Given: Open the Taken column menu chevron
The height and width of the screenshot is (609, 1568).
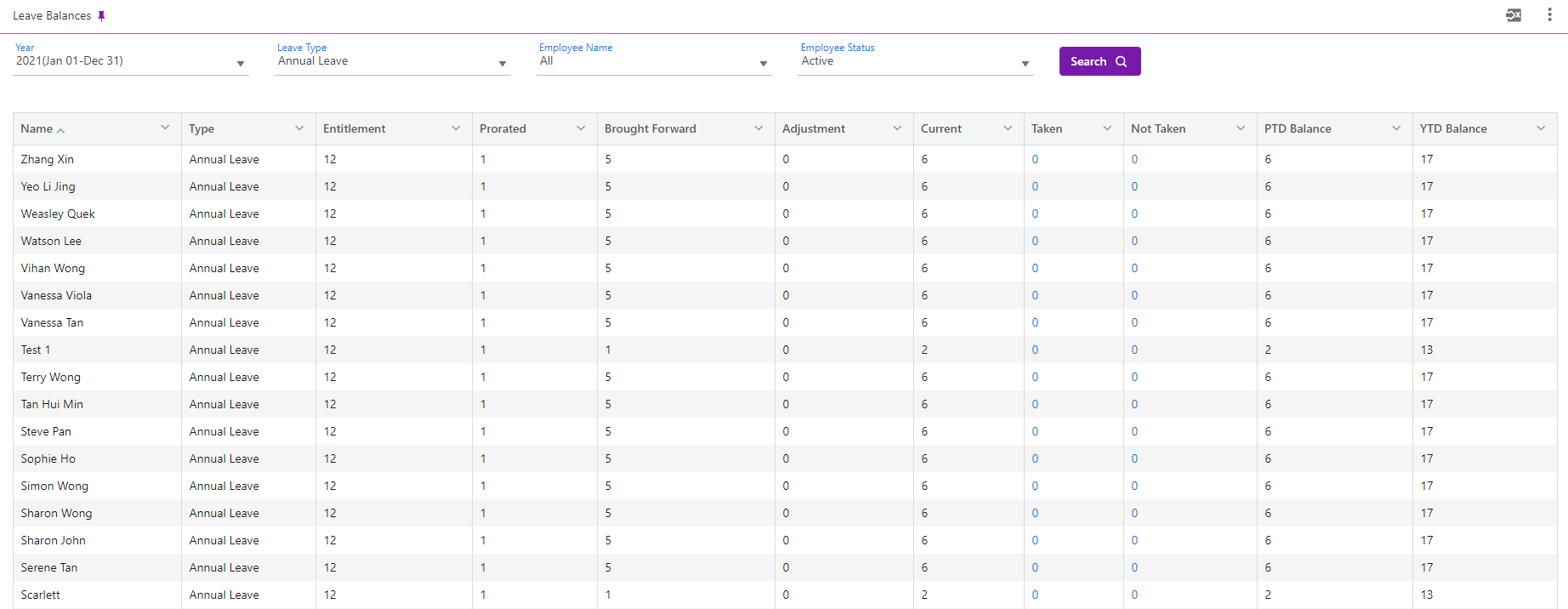Looking at the screenshot, I should pyautogui.click(x=1107, y=128).
